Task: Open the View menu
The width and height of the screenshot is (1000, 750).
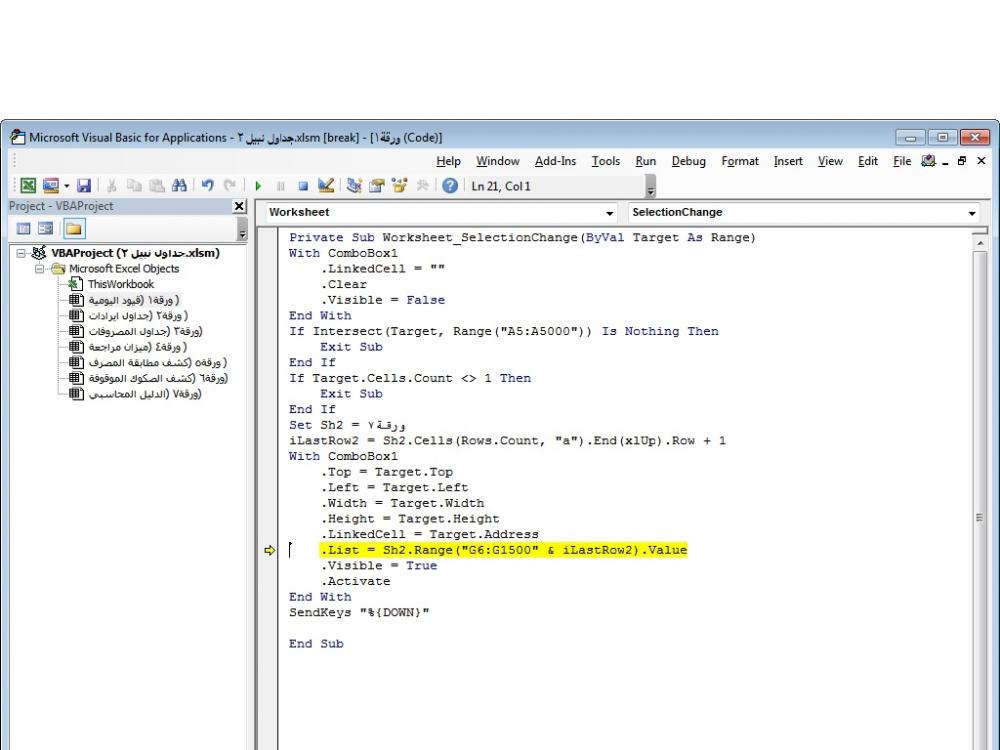Action: [x=830, y=161]
